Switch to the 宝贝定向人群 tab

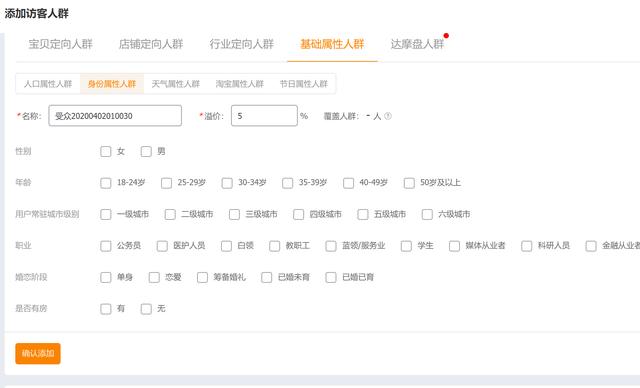coord(60,44)
